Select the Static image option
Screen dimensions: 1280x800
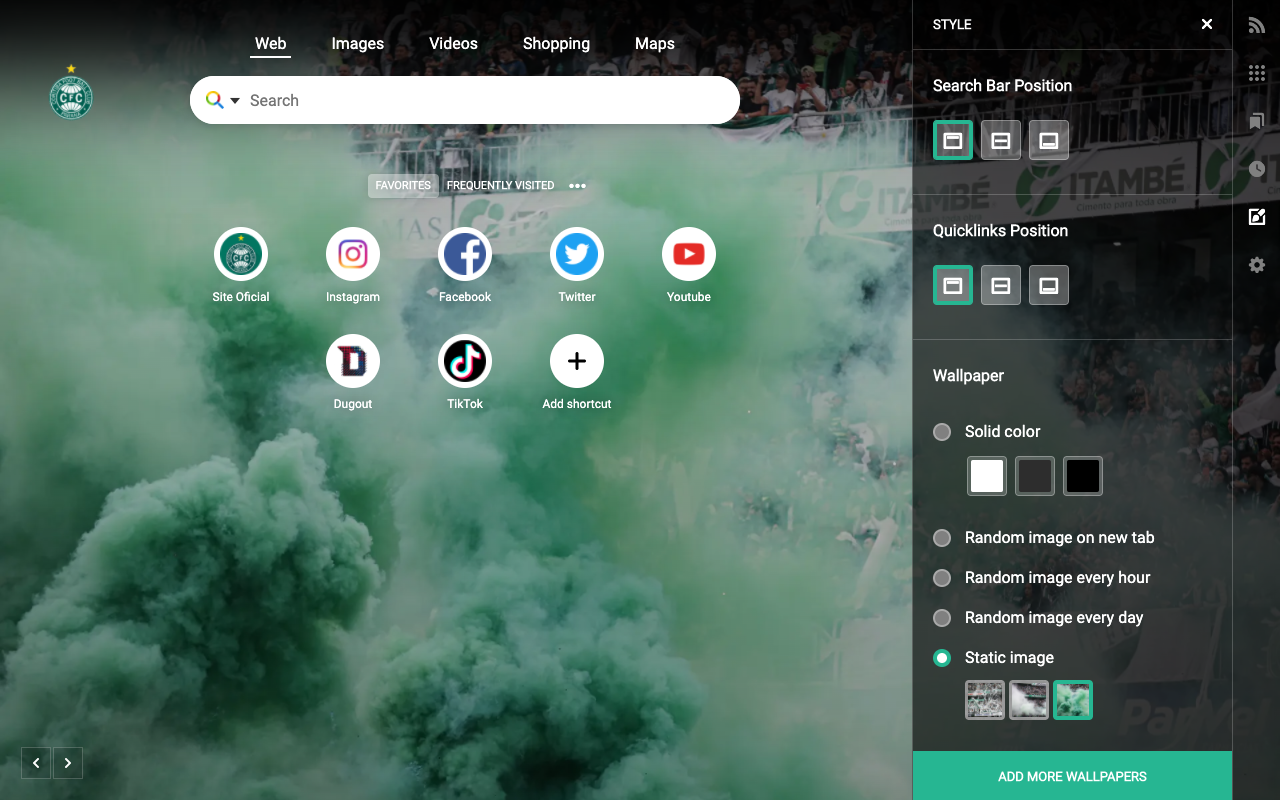click(x=942, y=658)
